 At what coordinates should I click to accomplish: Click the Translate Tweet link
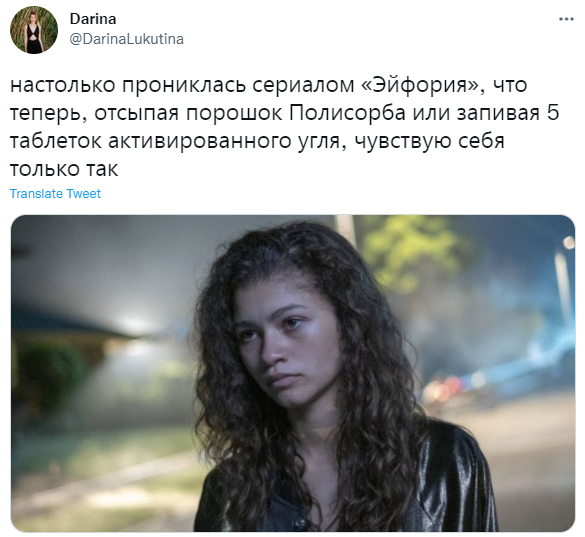[x=55, y=193]
